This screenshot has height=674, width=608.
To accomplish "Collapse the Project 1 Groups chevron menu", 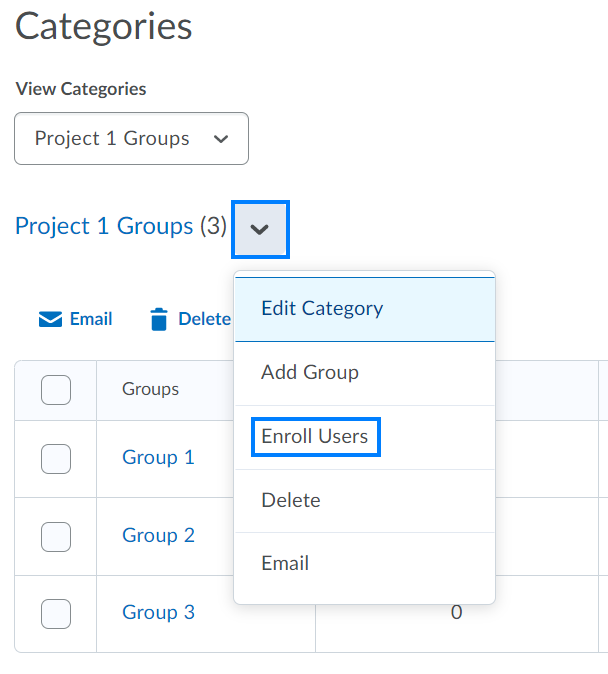I will pyautogui.click(x=260, y=229).
